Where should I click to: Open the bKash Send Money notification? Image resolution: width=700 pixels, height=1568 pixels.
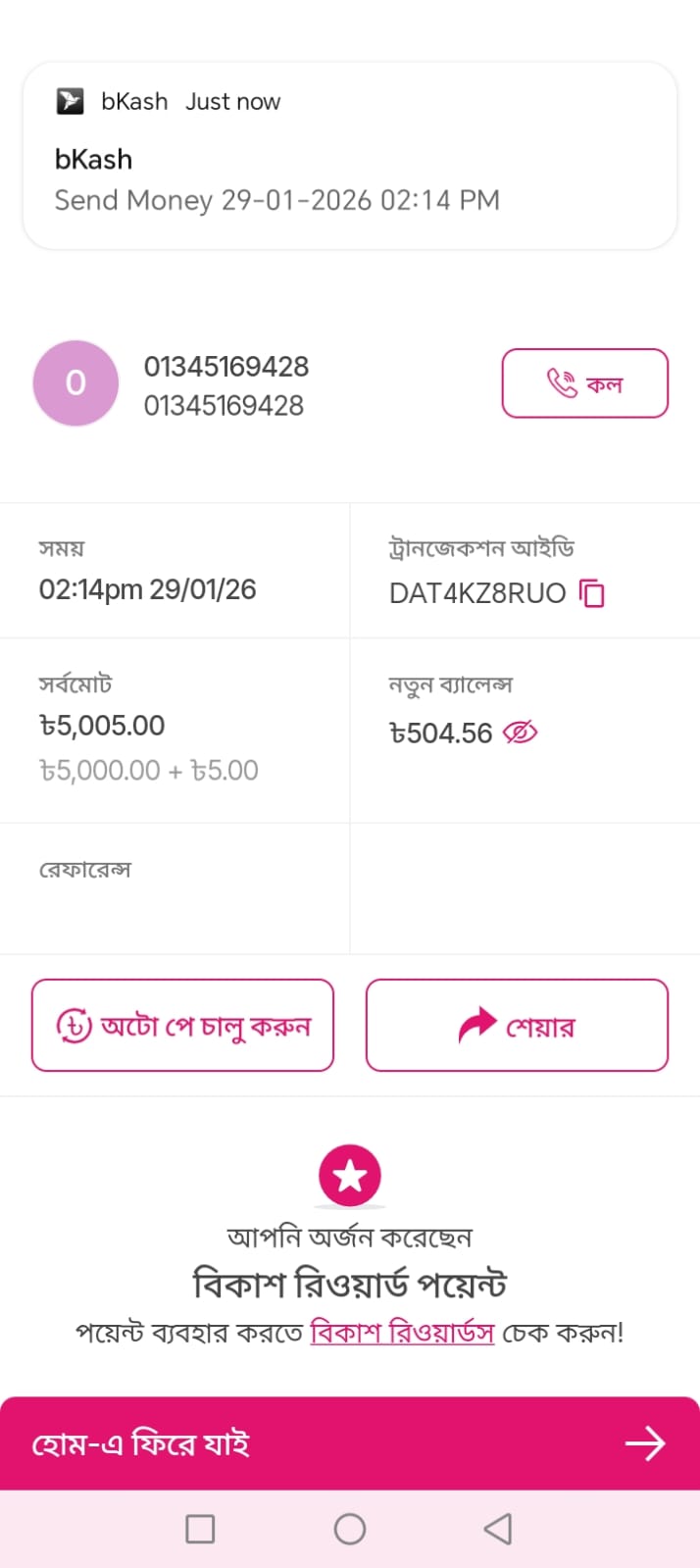coord(350,157)
